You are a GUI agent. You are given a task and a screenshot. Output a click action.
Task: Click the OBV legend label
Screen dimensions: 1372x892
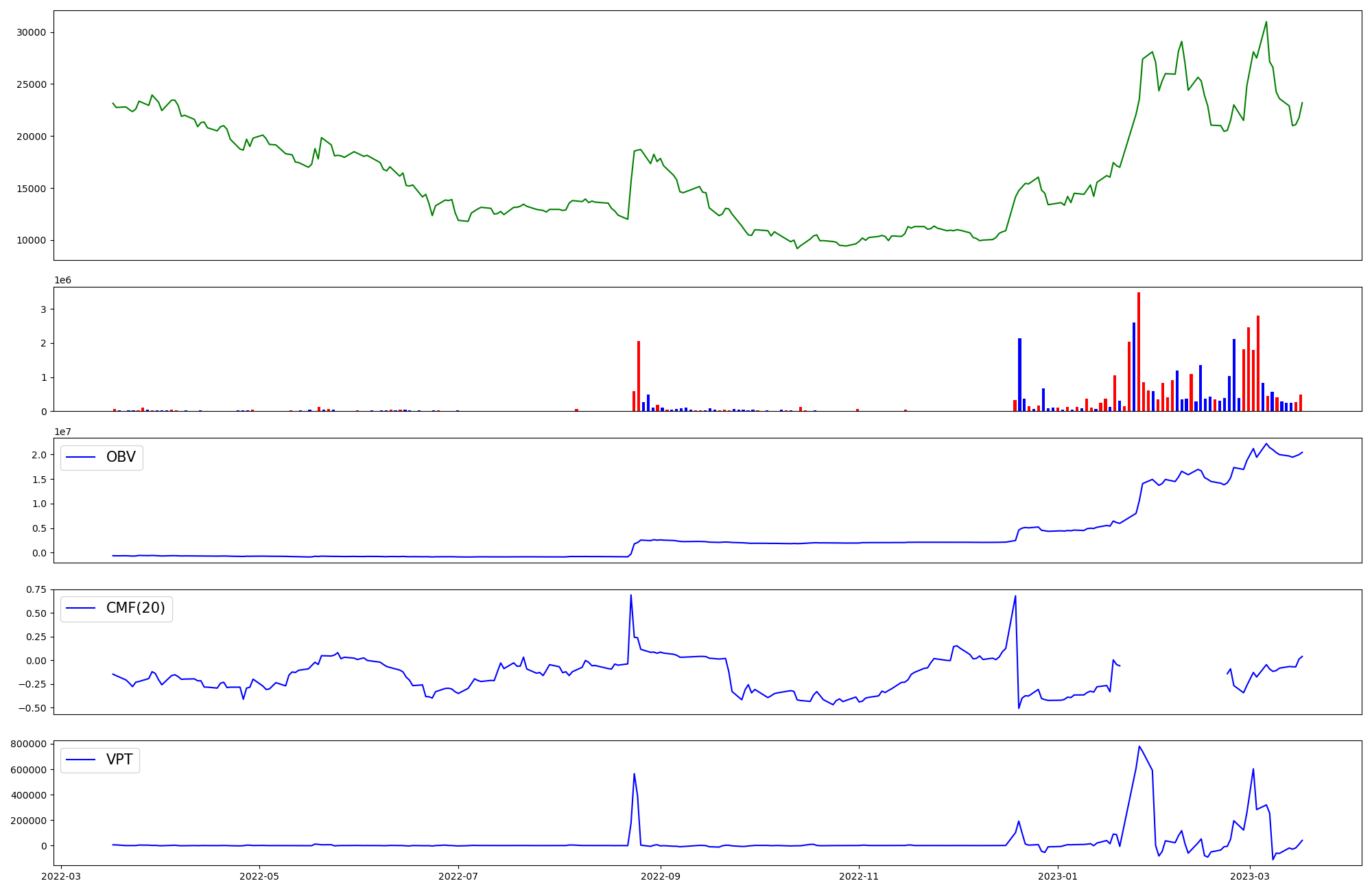coord(121,457)
